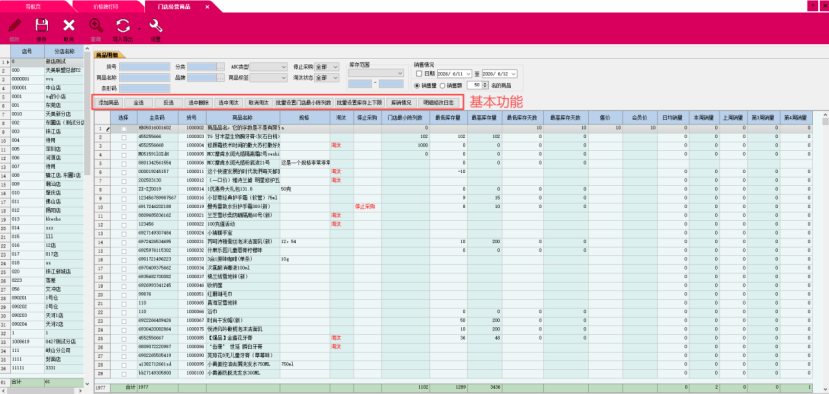Open the 库存范围 dropdown
Image resolution: width=829 pixels, height=394 pixels.
(x=376, y=73)
